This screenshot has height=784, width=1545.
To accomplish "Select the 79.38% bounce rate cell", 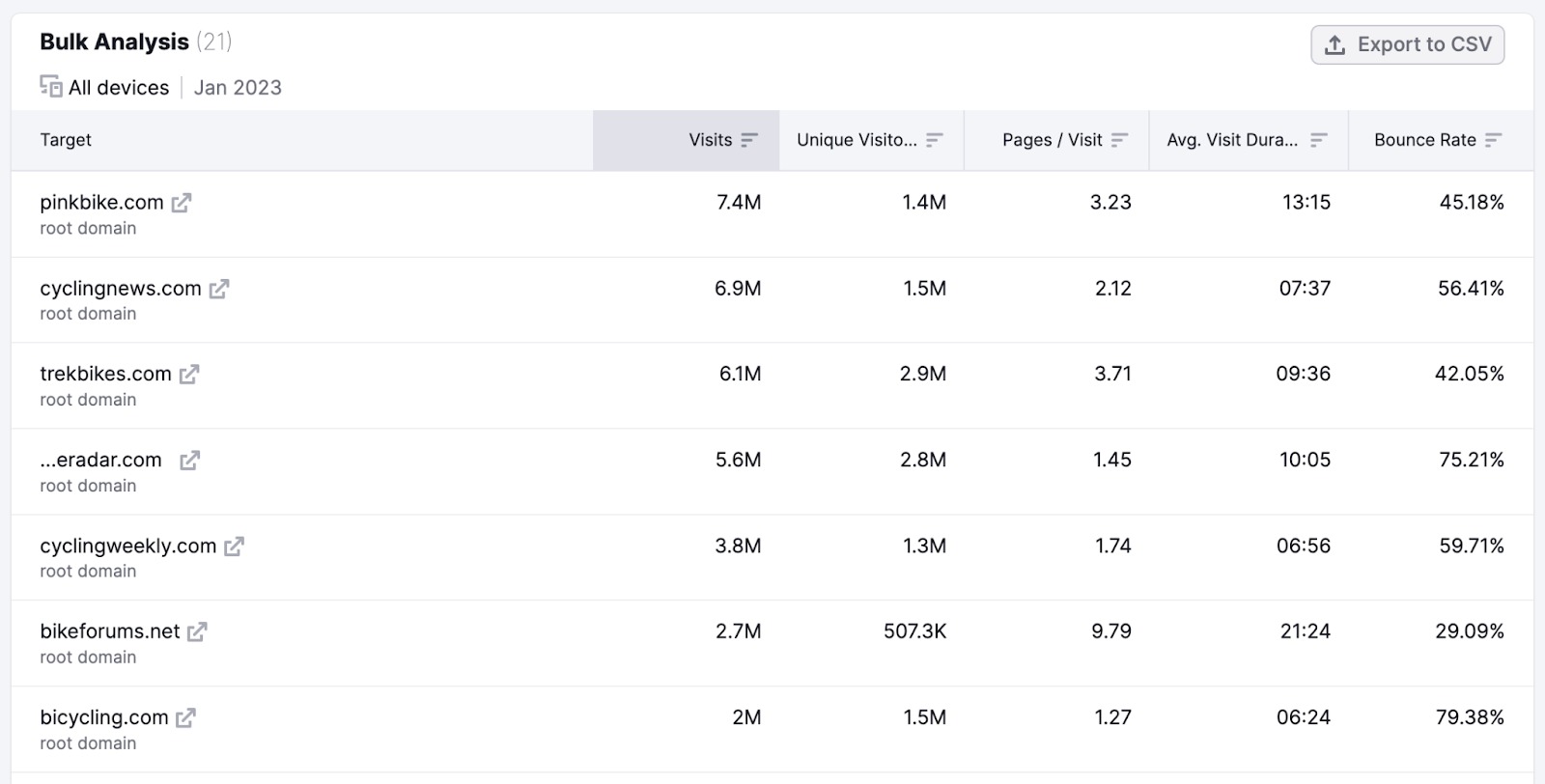I will (x=1471, y=717).
